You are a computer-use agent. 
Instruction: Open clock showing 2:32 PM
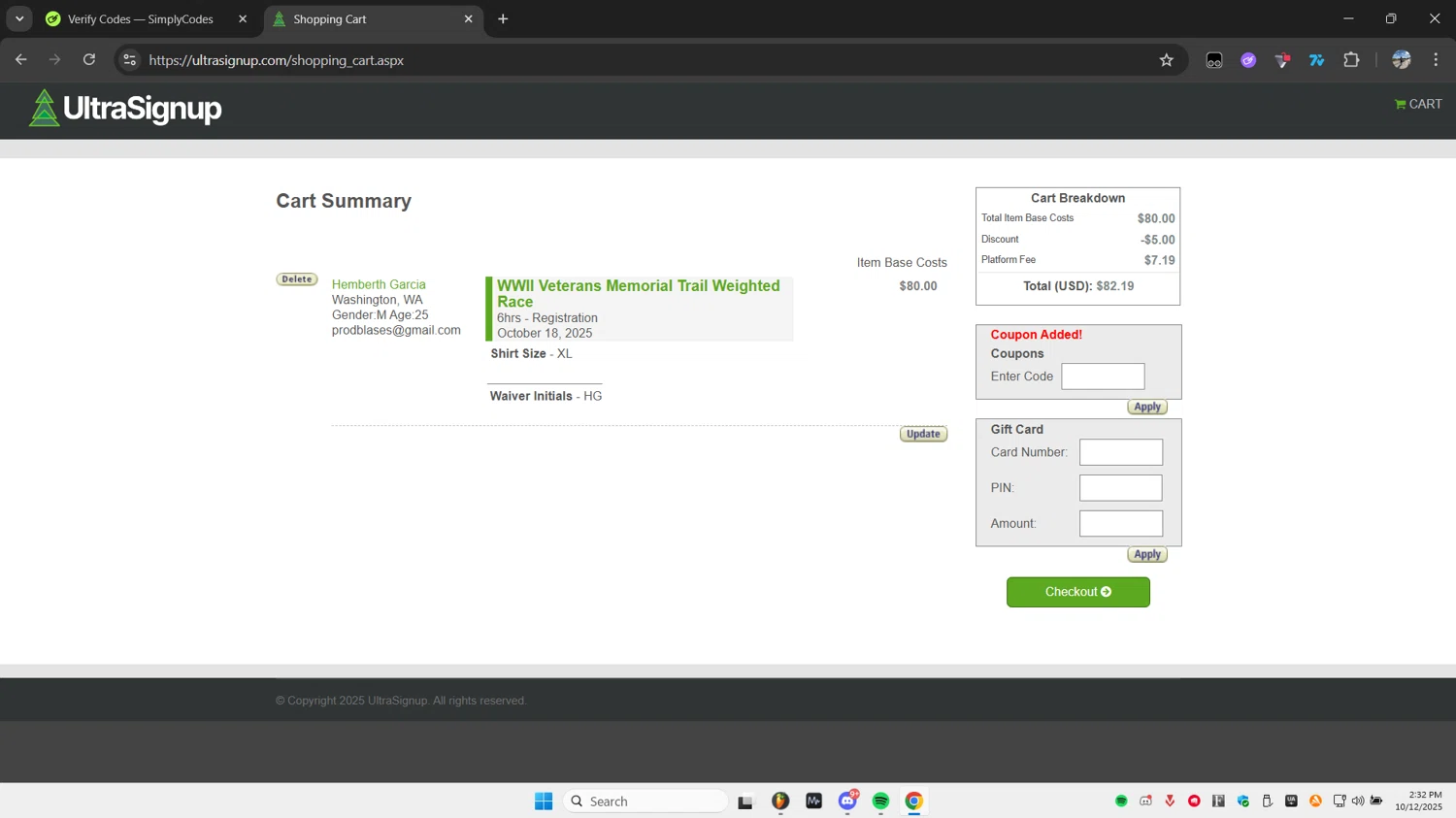[1419, 802]
